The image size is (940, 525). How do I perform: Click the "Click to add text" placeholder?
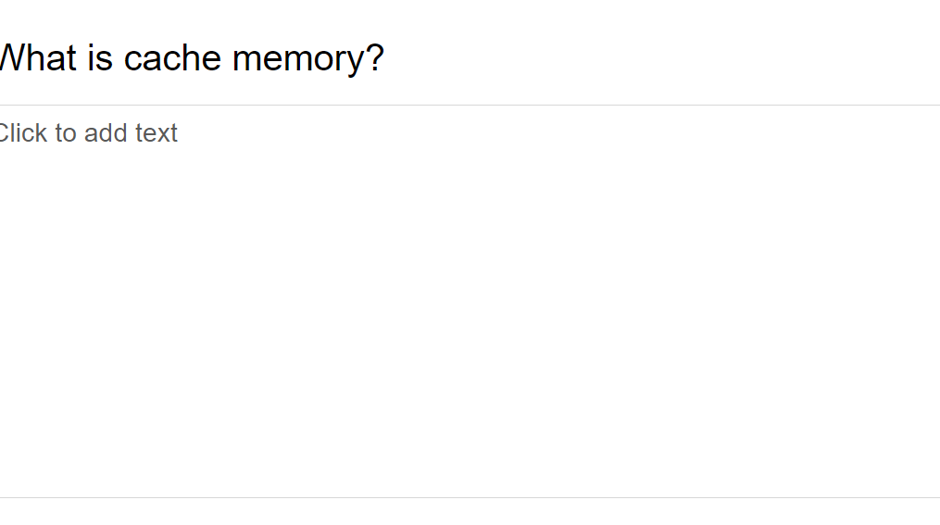[88, 133]
